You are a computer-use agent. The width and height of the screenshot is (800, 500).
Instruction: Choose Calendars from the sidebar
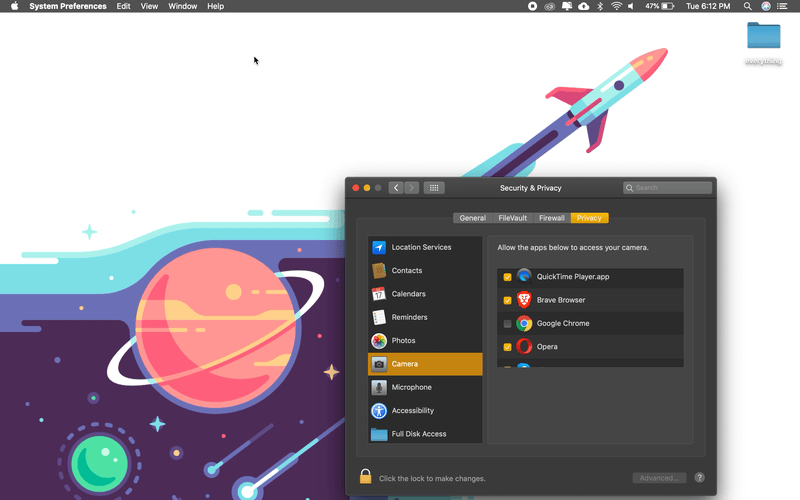pyautogui.click(x=408, y=294)
